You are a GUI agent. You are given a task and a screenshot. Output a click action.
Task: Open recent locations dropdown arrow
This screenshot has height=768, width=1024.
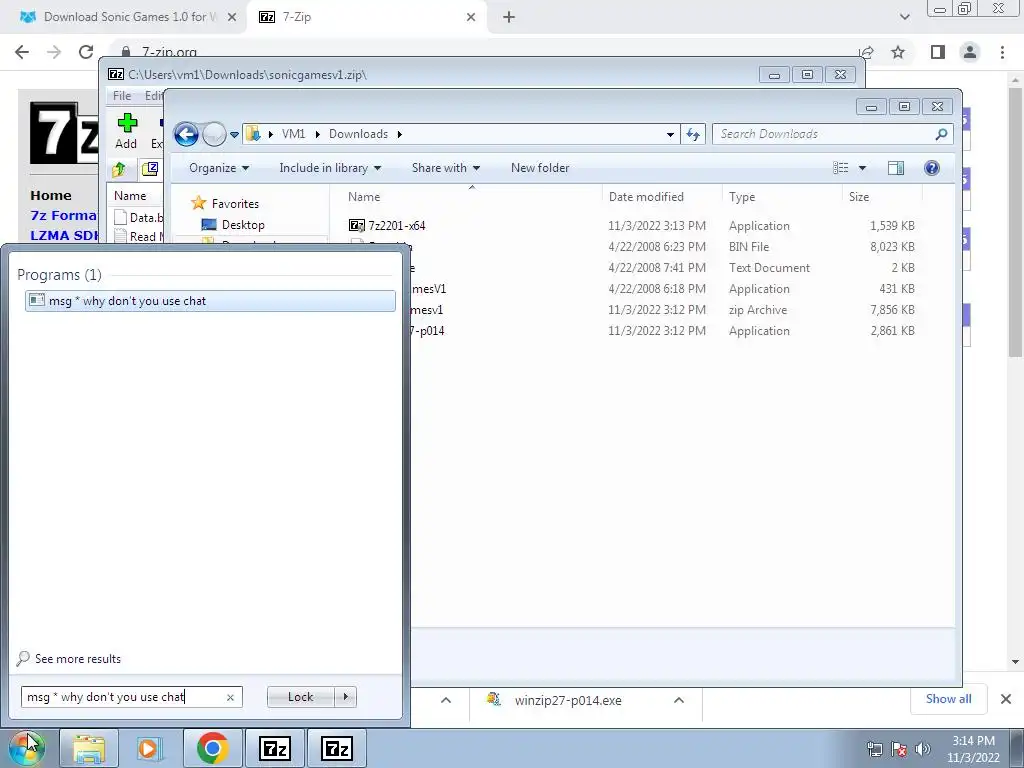pyautogui.click(x=234, y=135)
